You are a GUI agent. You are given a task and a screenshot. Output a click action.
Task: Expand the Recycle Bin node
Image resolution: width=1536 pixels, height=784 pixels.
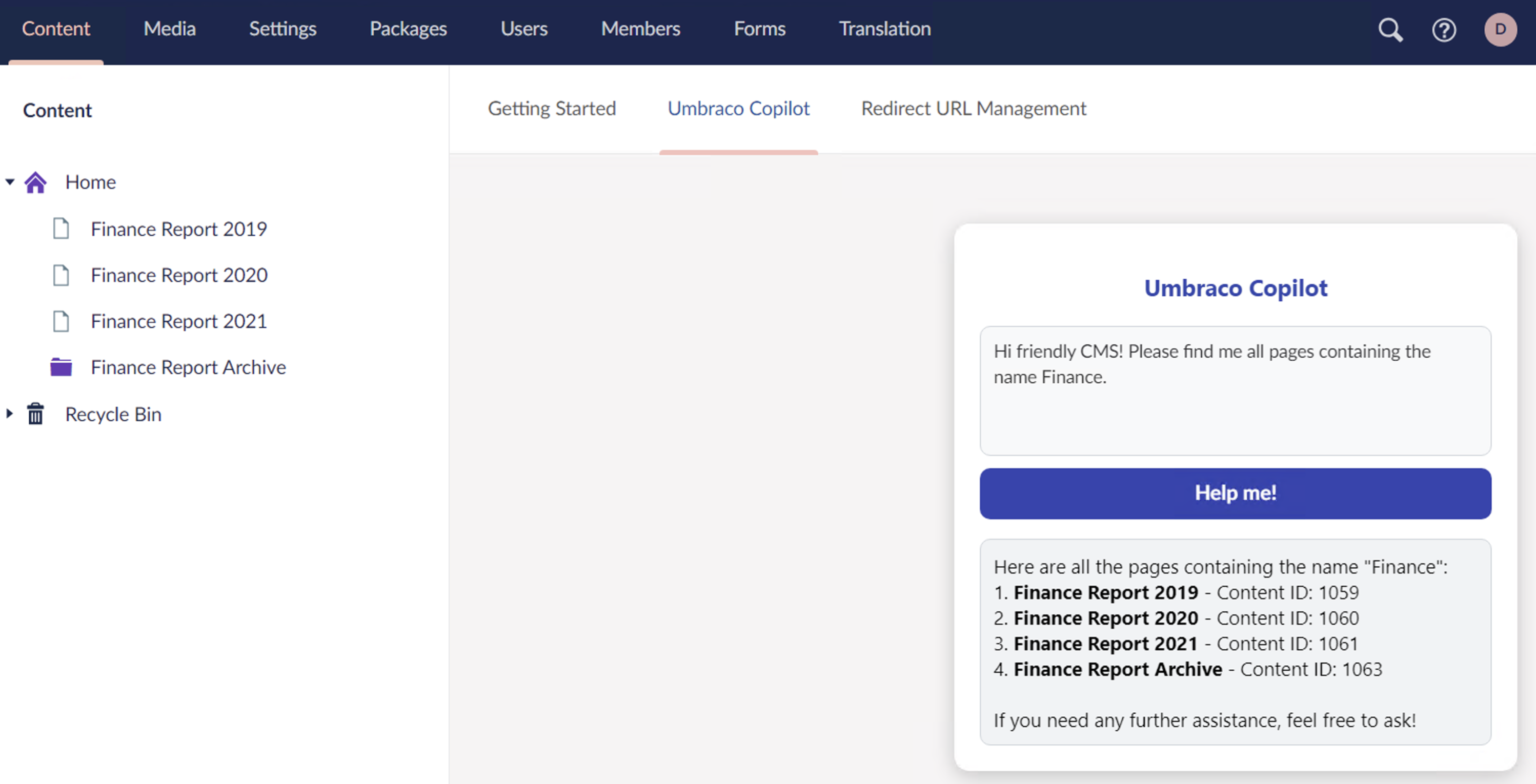[x=10, y=414]
